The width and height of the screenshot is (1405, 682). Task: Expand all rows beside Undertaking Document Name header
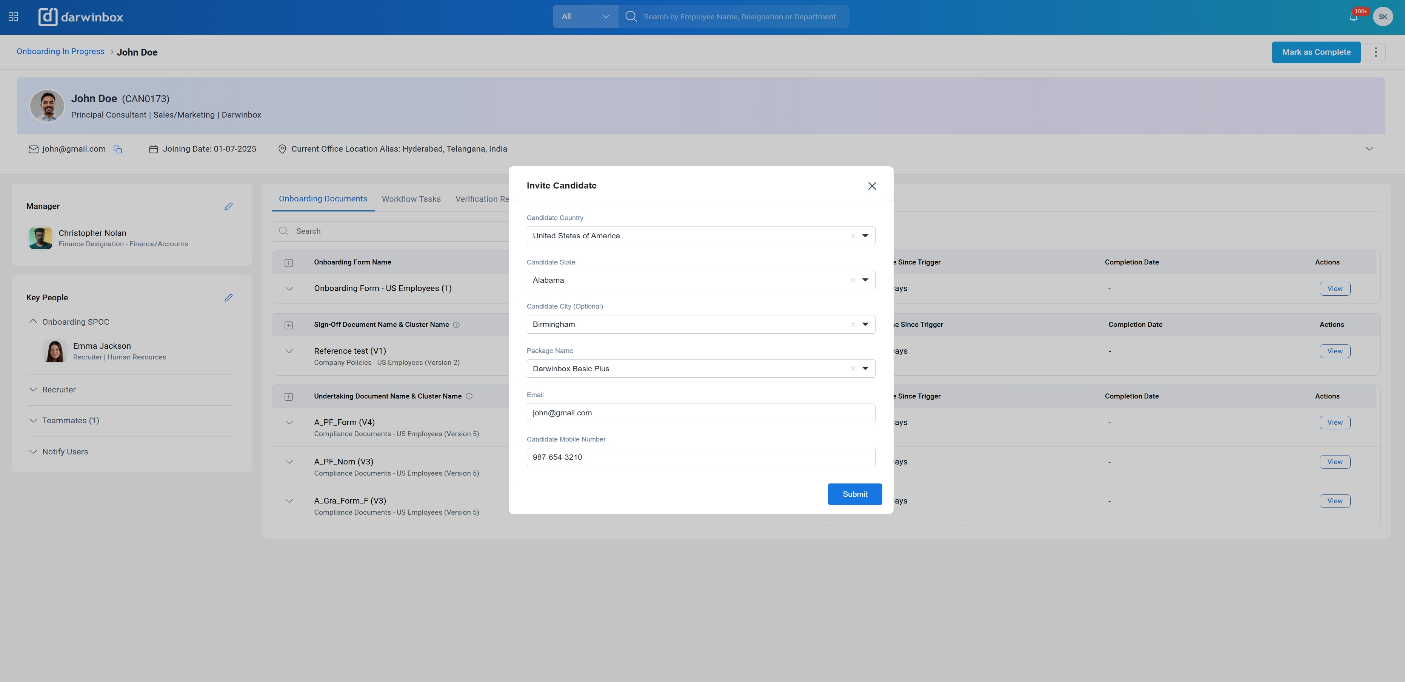click(x=289, y=396)
